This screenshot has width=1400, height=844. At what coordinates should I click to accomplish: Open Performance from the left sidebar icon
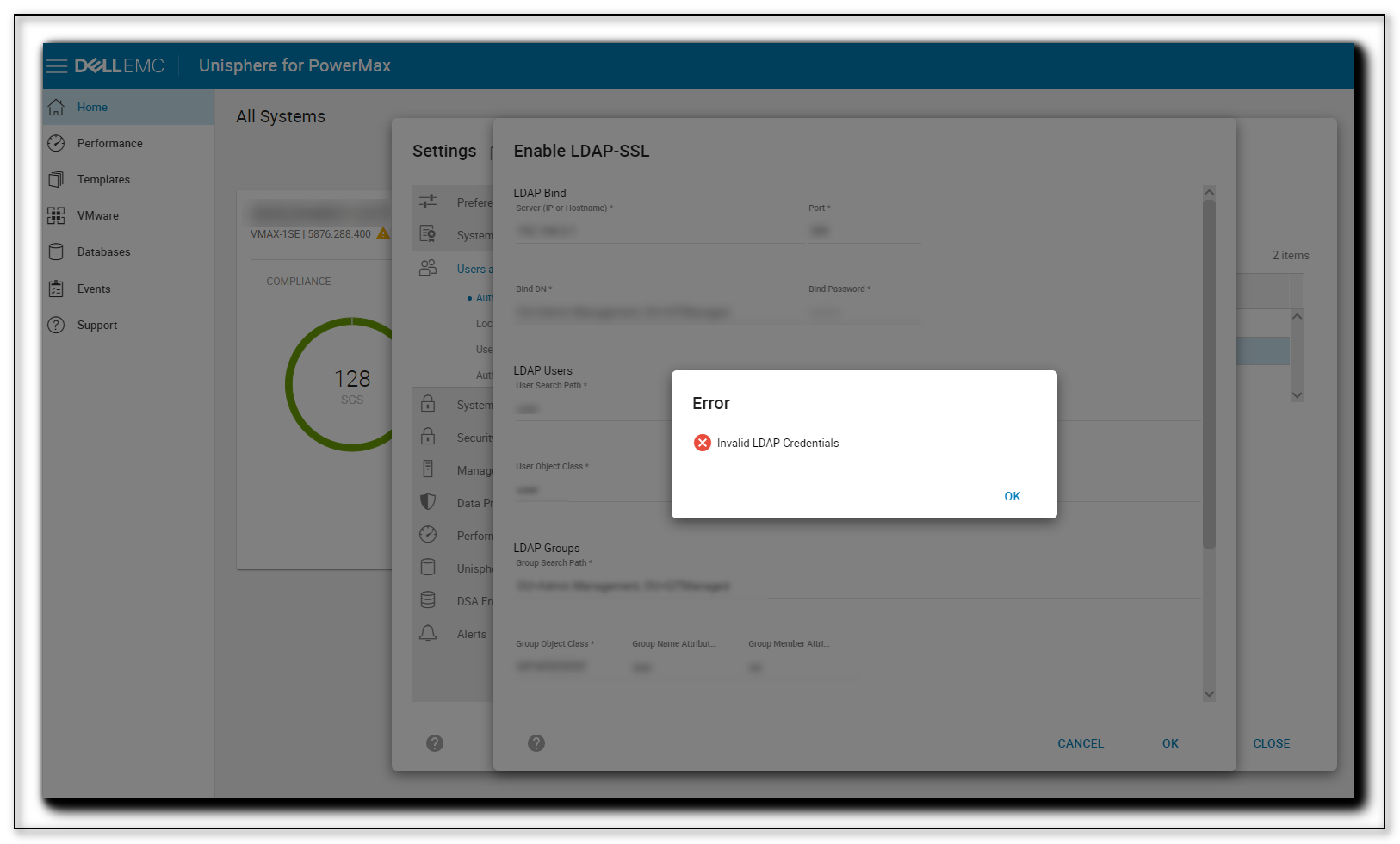click(x=56, y=143)
